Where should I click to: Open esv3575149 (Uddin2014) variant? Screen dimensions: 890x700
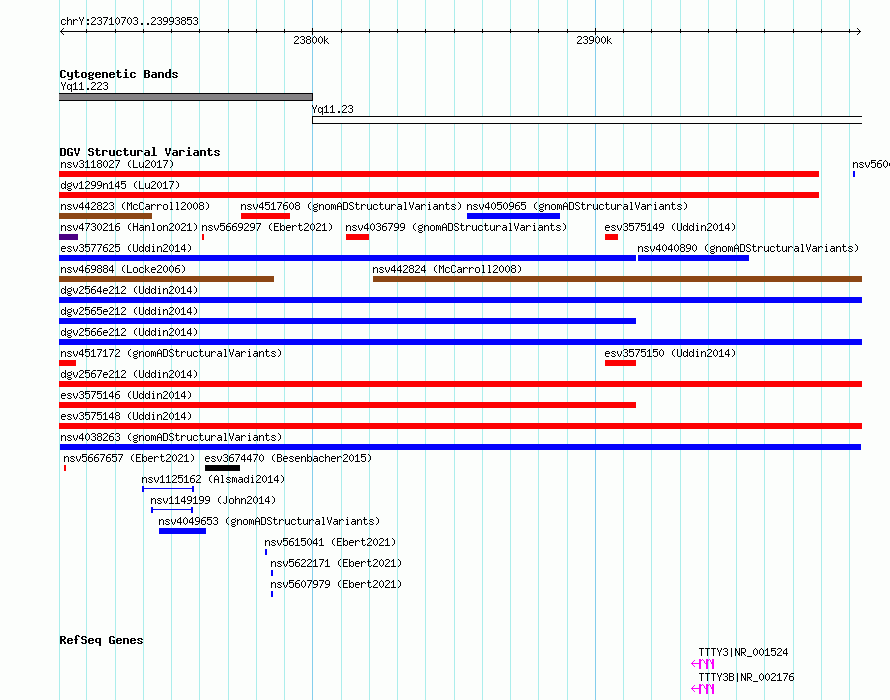670,227
